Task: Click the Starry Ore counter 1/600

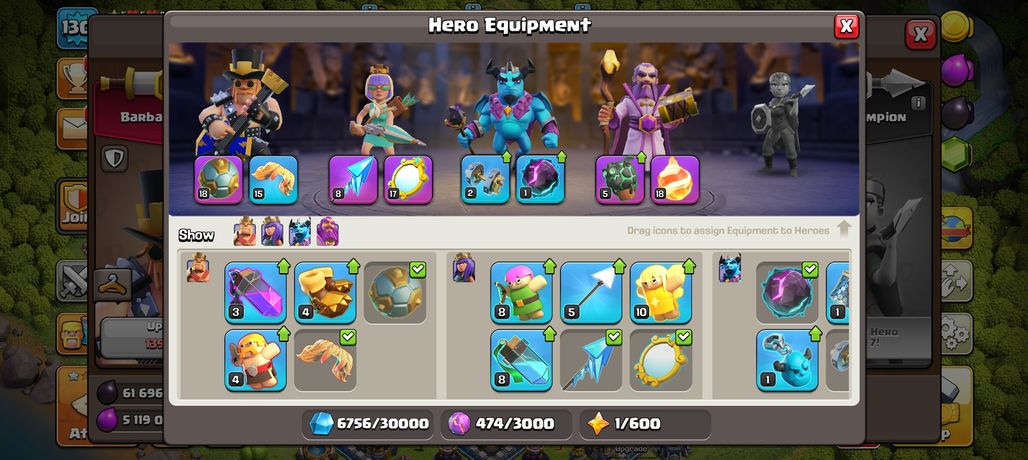Action: 645,424
